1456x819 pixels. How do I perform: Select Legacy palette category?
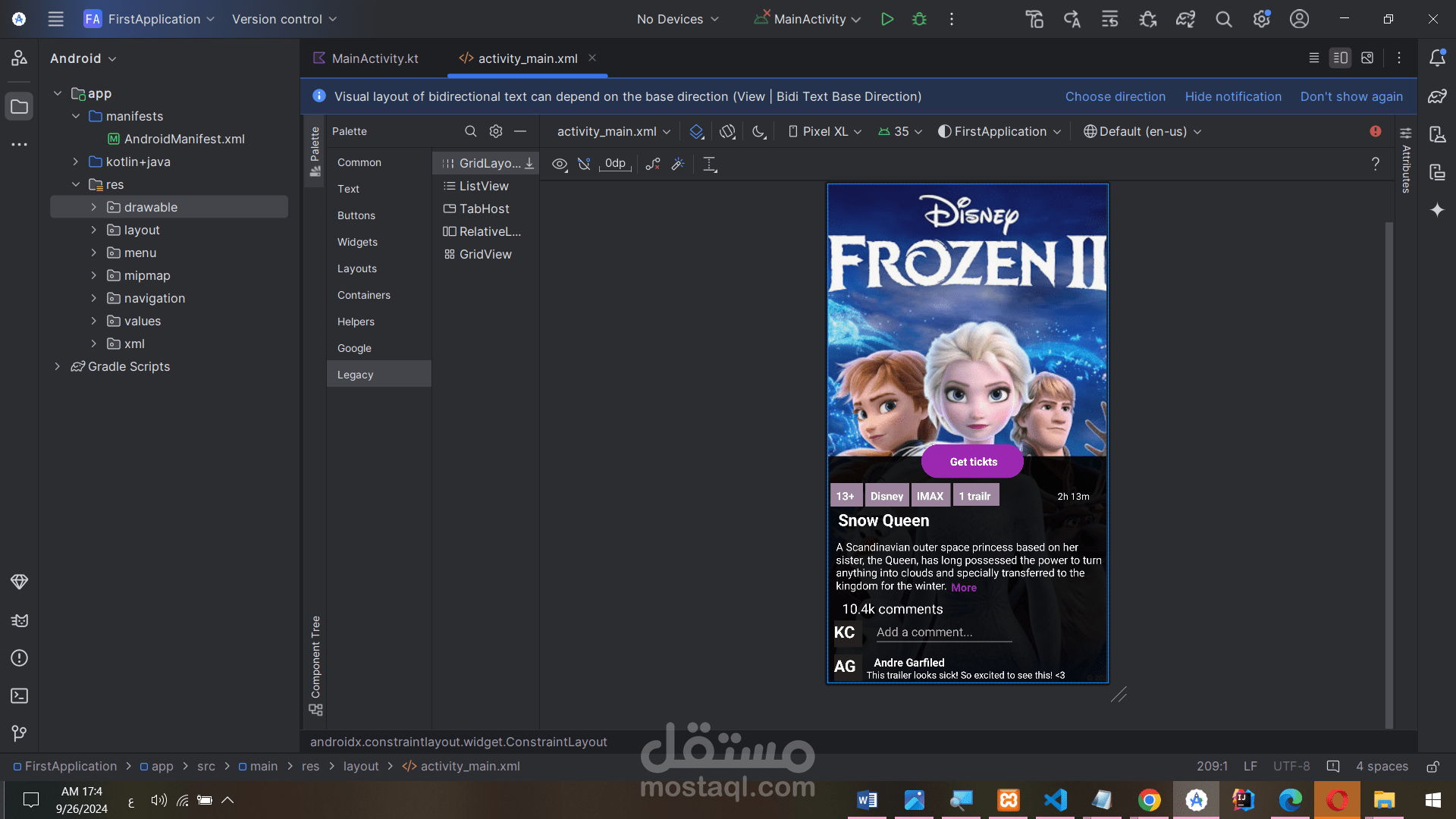[378, 375]
